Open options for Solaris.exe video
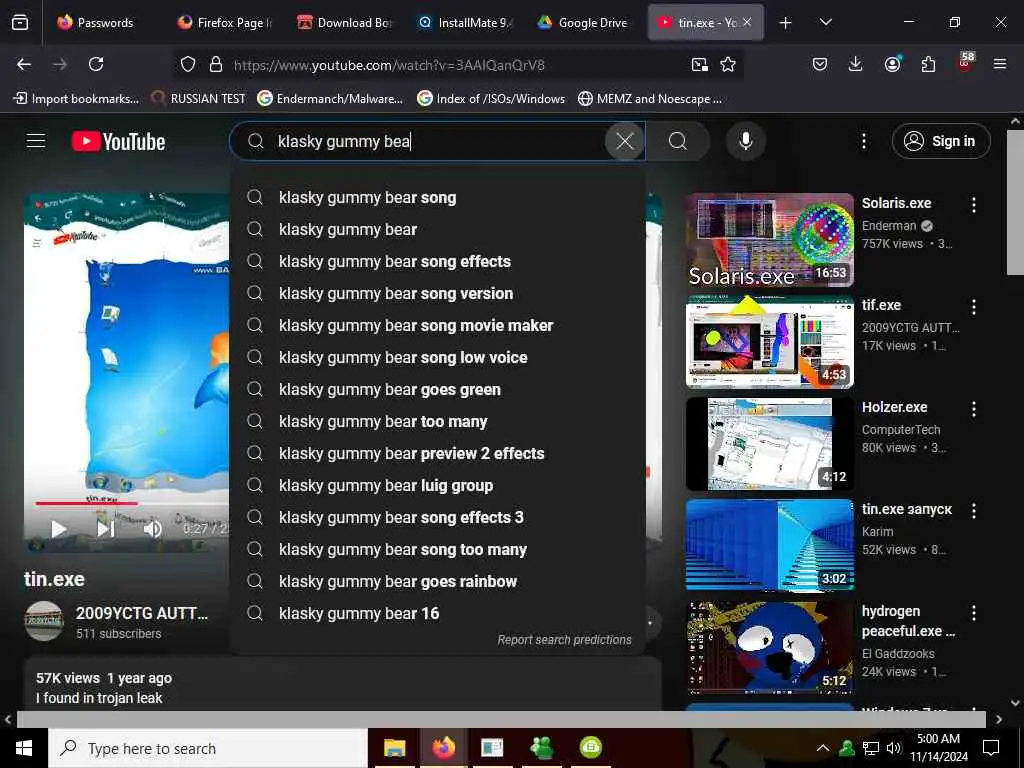Screen dimensions: 1024x768 (974, 205)
